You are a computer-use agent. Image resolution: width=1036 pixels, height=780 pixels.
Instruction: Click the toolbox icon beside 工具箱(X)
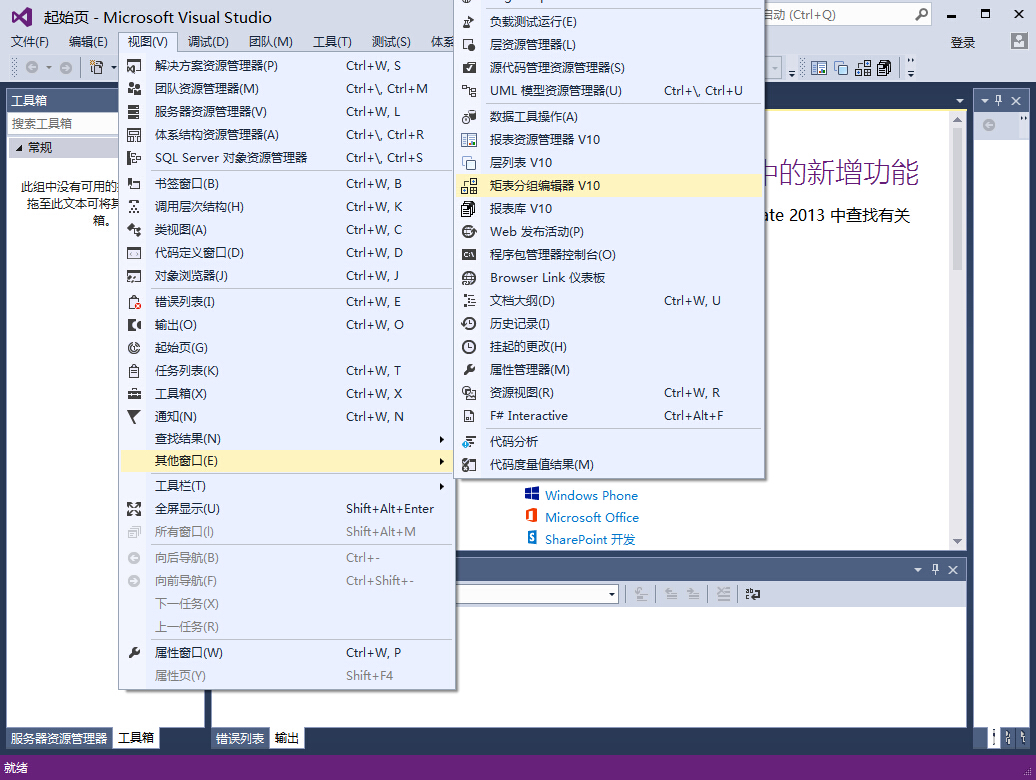[134, 394]
